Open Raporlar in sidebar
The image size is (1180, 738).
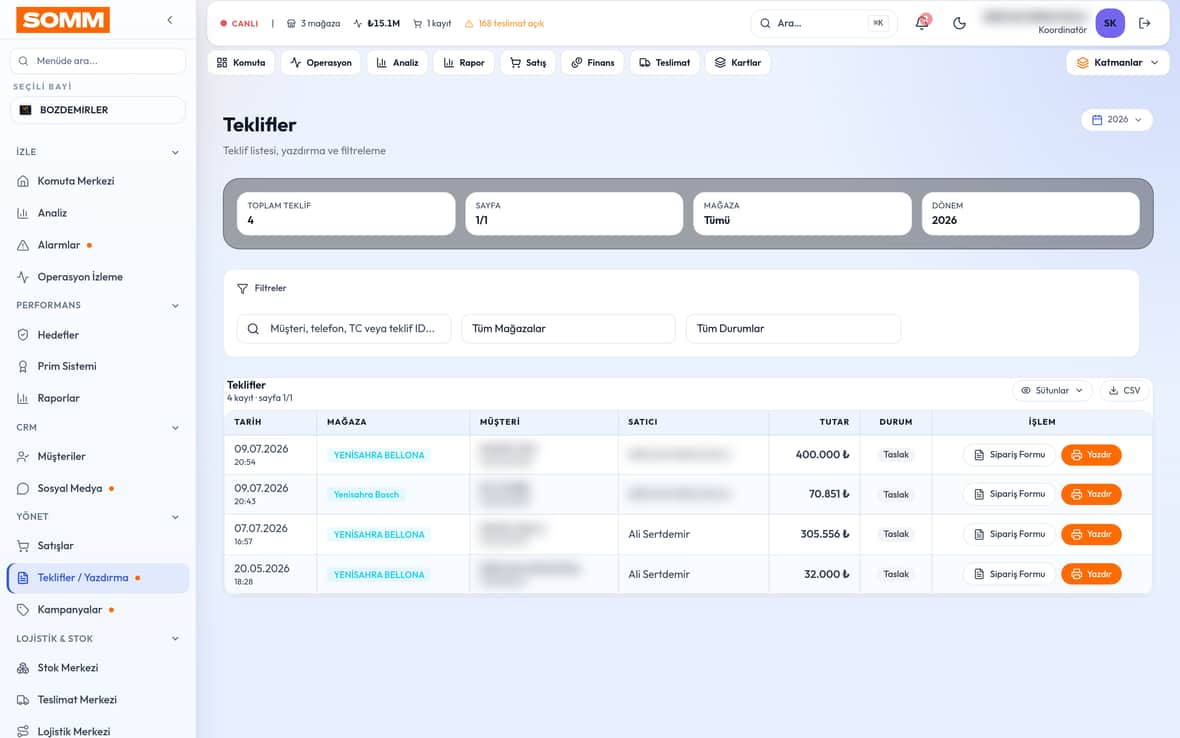point(98,398)
